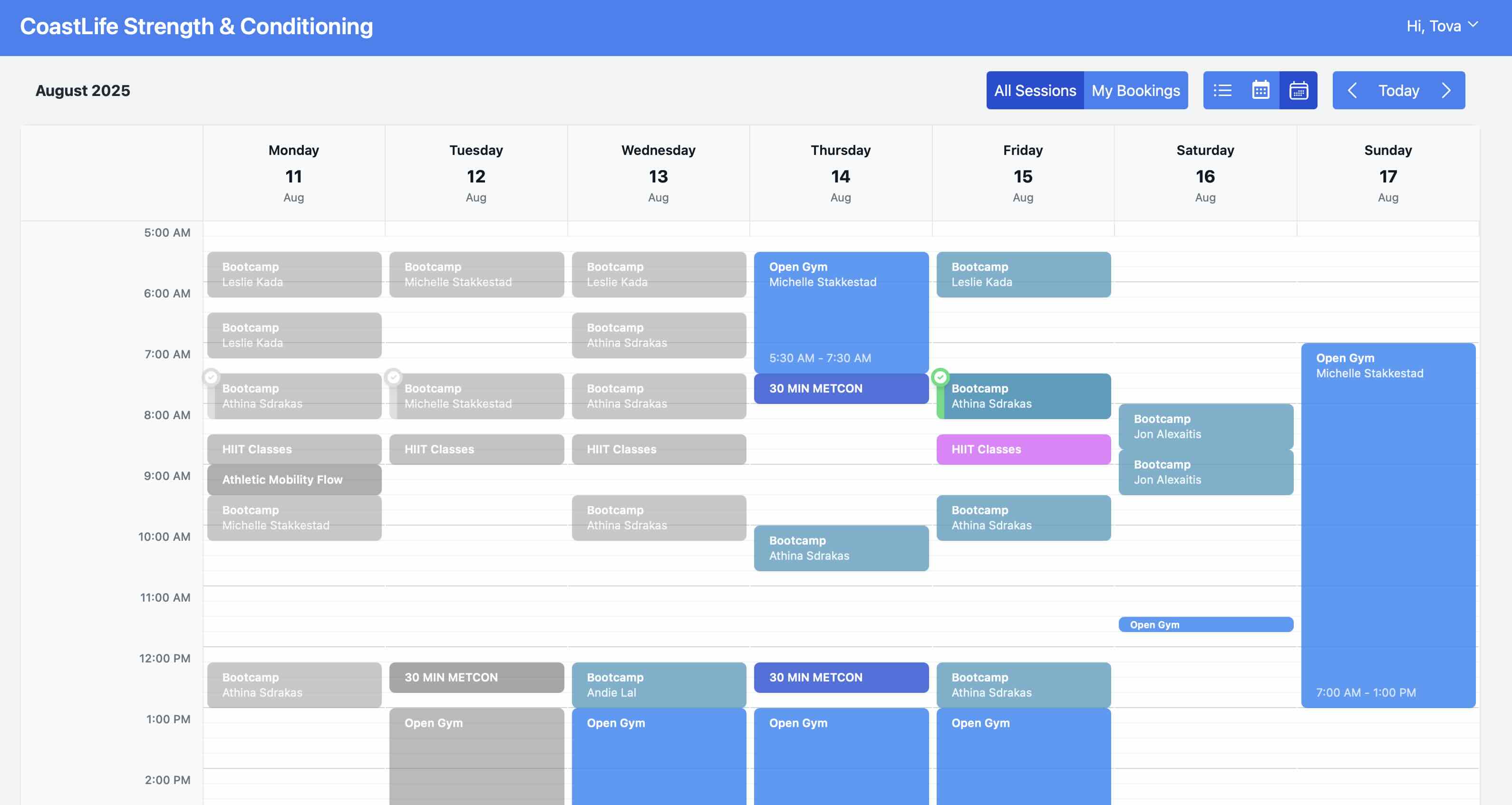Open Thursday 14 Aug column header
Viewport: 1512px width, 805px height.
point(841,173)
